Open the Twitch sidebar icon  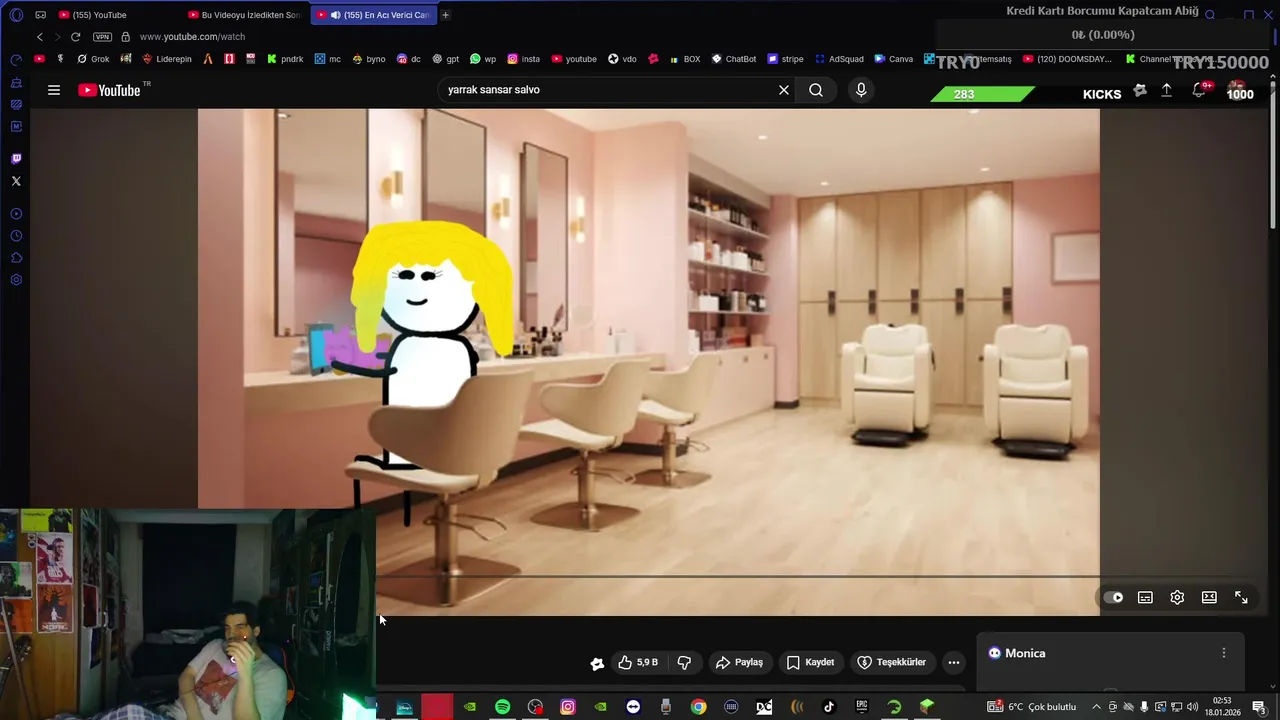[16, 159]
